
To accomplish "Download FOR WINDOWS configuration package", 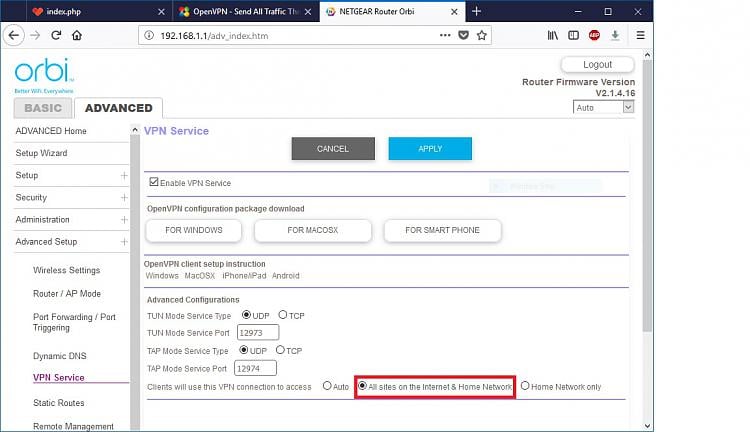I will click(x=194, y=231).
